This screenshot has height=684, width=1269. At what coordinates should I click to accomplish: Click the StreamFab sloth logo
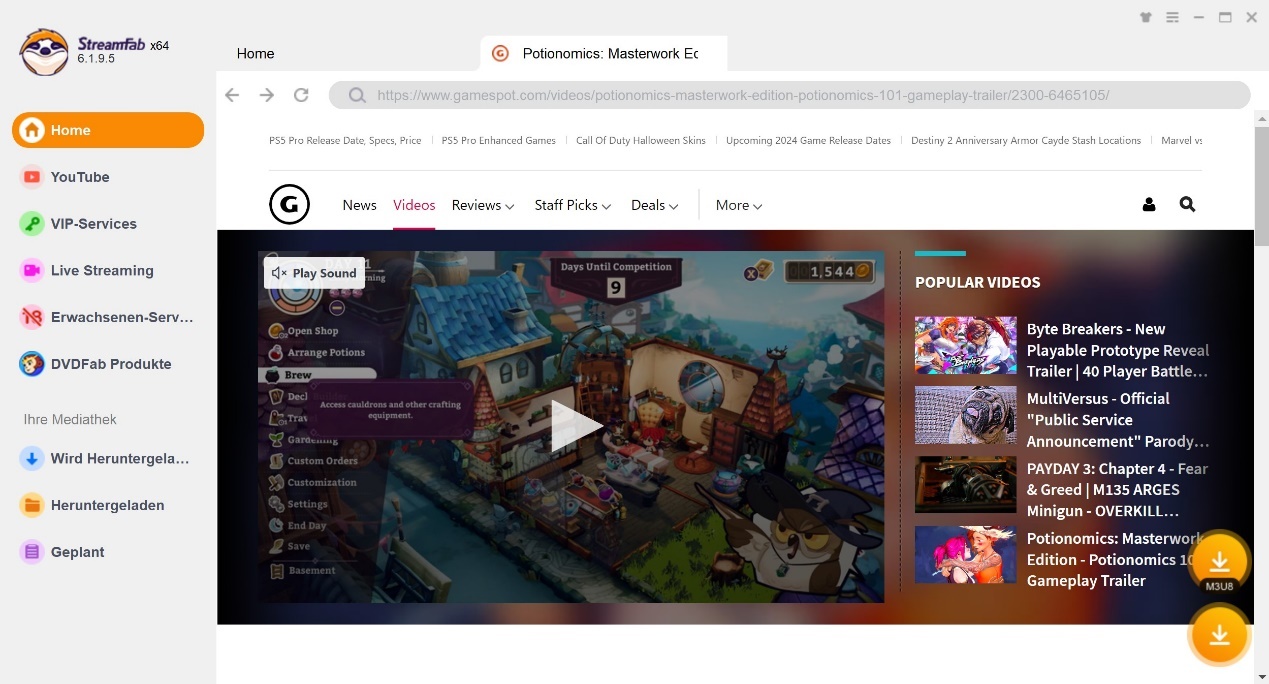coord(44,52)
